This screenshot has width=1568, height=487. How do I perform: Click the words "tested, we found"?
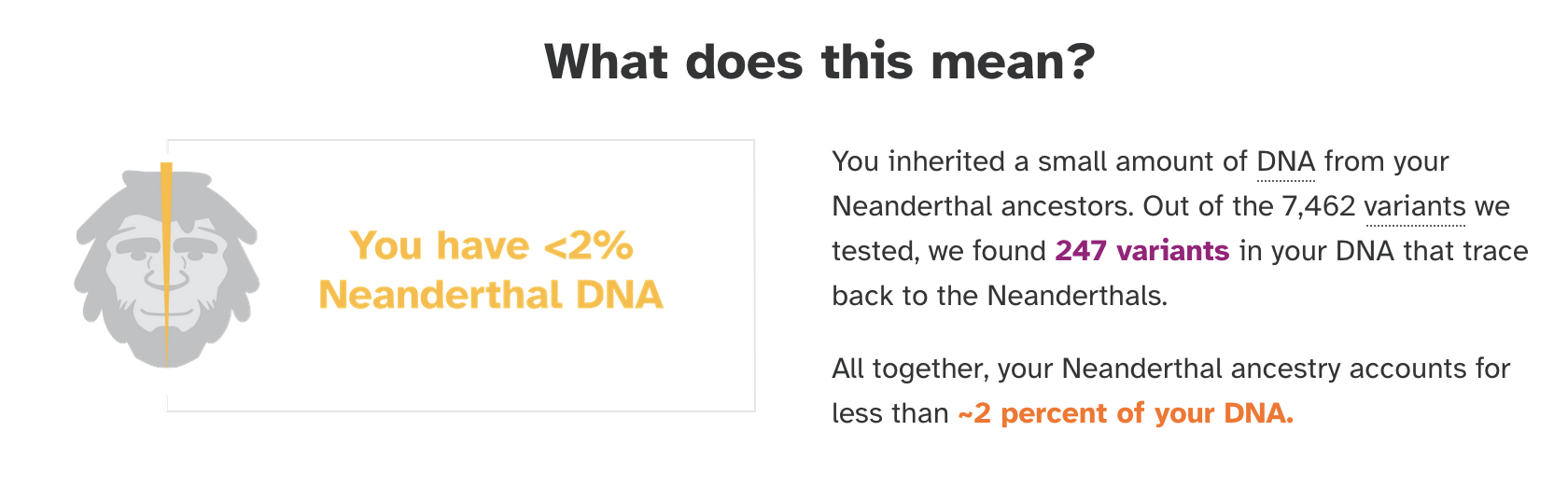(x=938, y=251)
